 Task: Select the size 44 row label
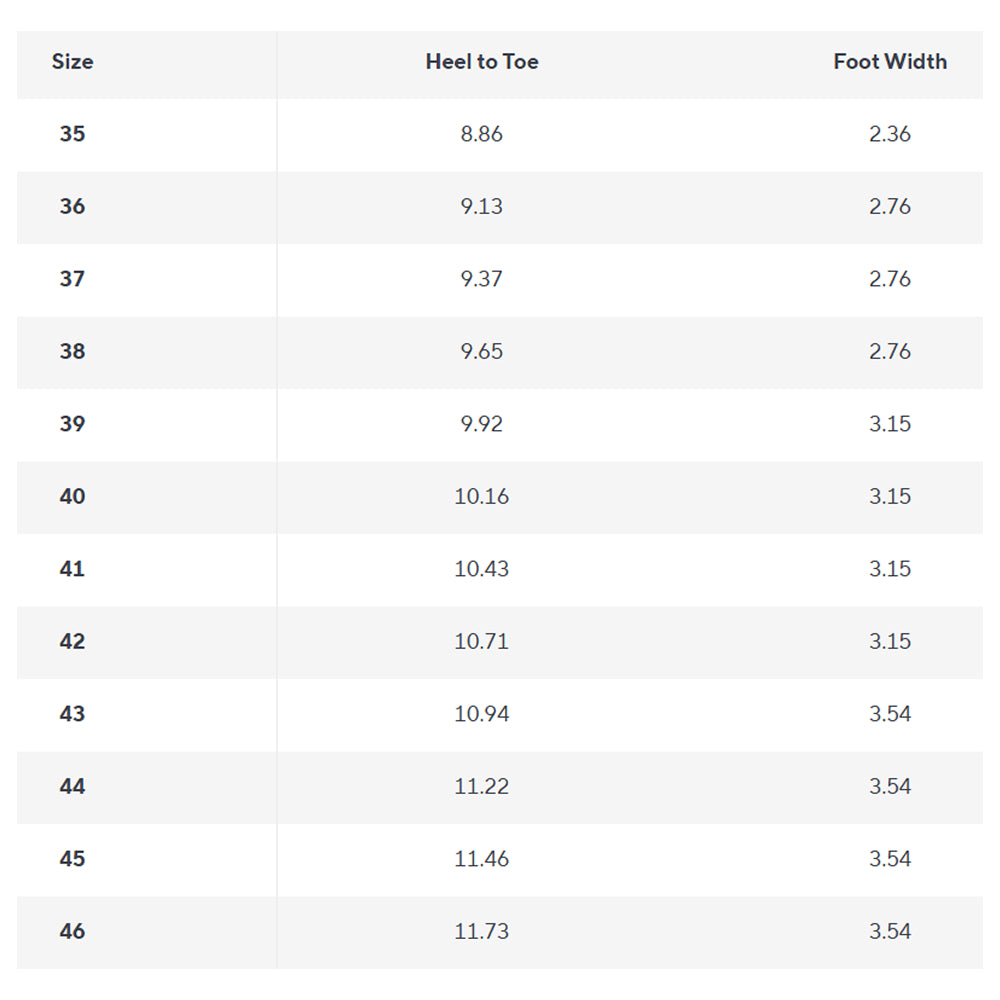[x=72, y=786]
